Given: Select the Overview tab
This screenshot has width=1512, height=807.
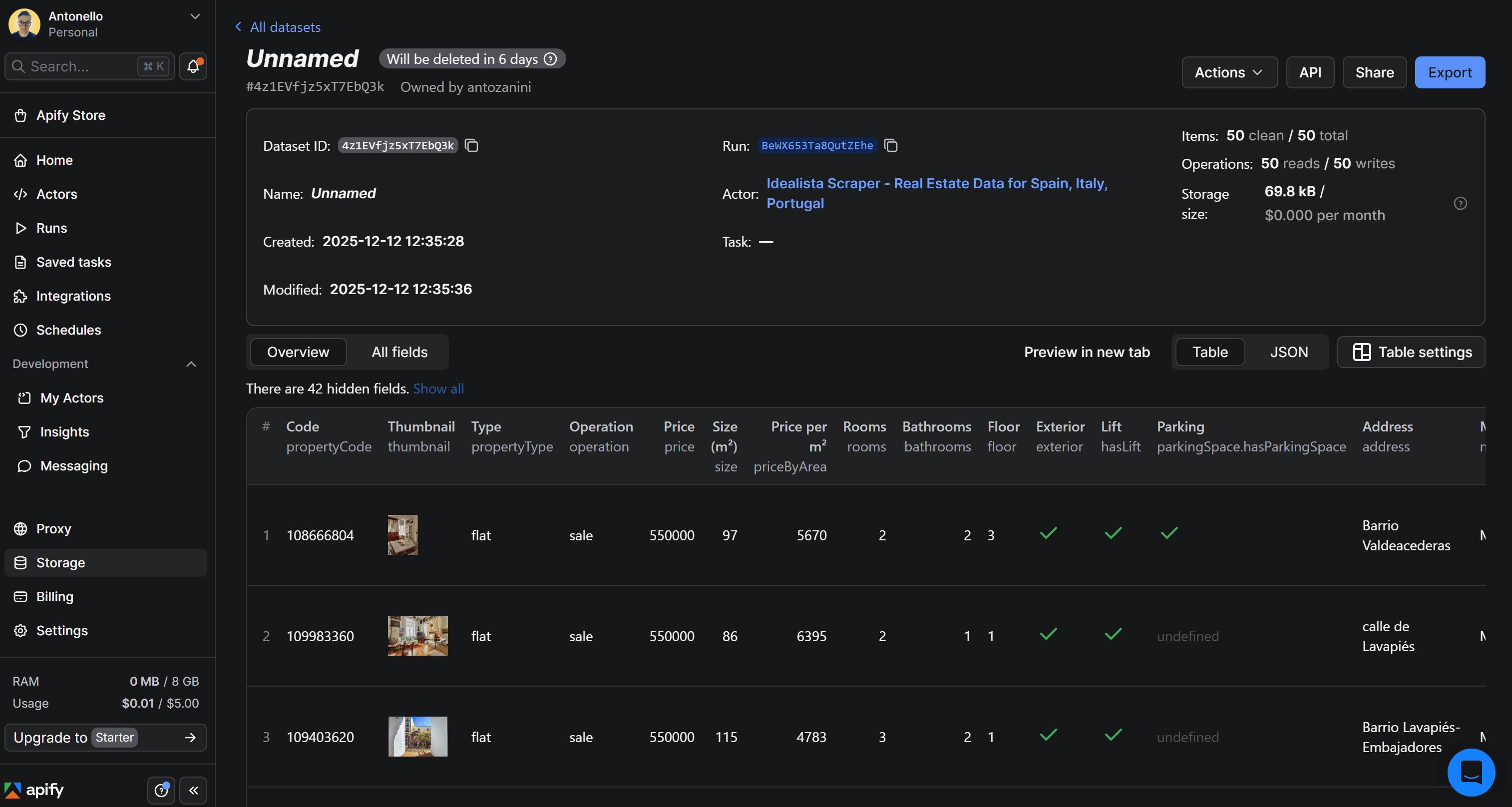Looking at the screenshot, I should 298,352.
